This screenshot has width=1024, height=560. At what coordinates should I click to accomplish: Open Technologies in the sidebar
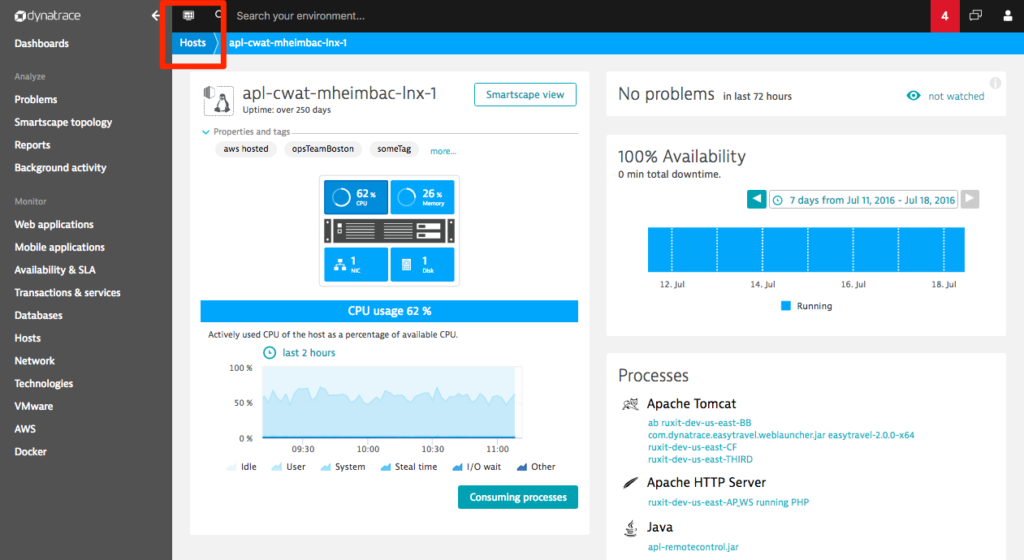(44, 384)
